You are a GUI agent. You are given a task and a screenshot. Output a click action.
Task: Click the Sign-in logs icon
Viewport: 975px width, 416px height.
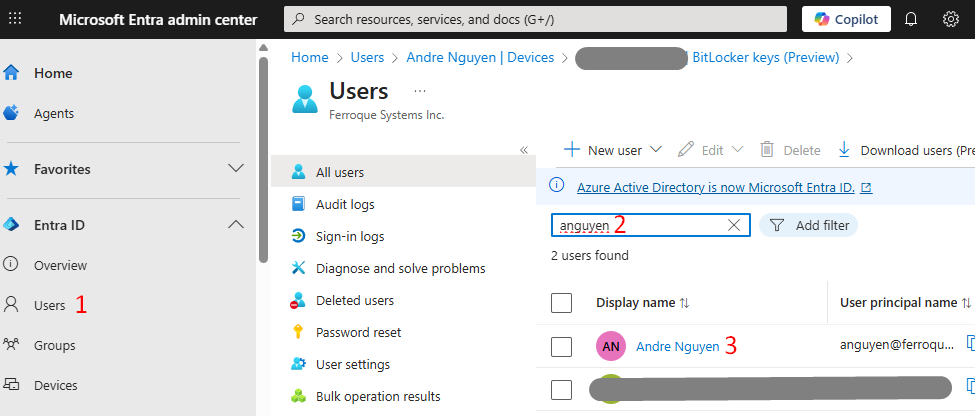click(298, 236)
